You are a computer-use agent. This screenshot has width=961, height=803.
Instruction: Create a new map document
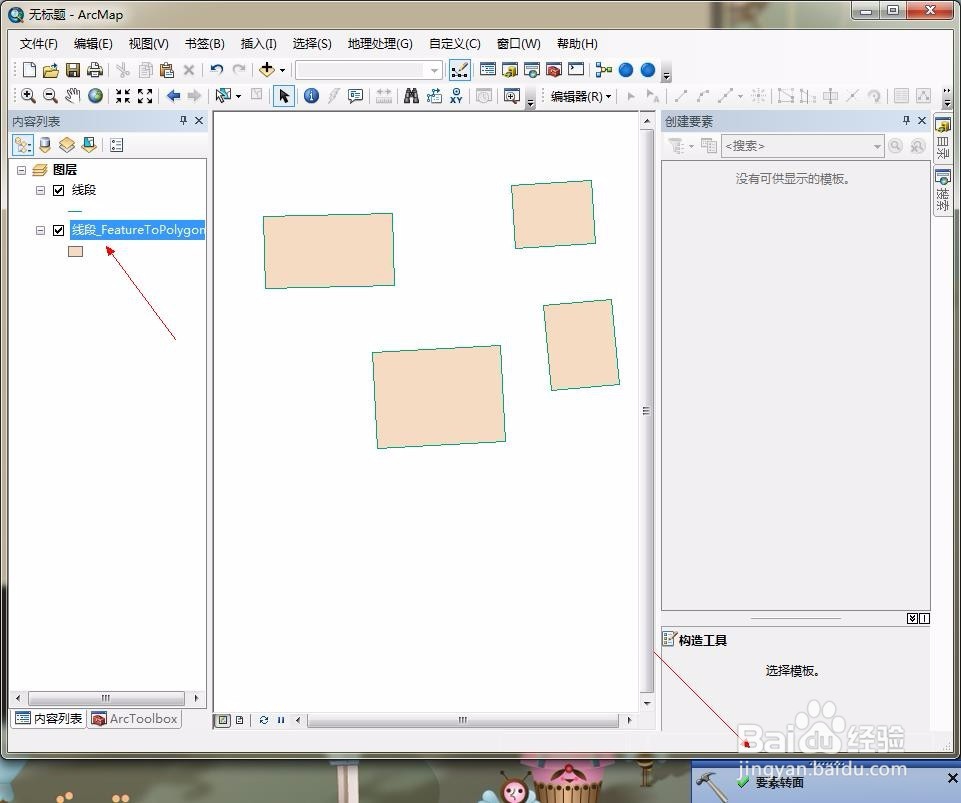pos(29,70)
